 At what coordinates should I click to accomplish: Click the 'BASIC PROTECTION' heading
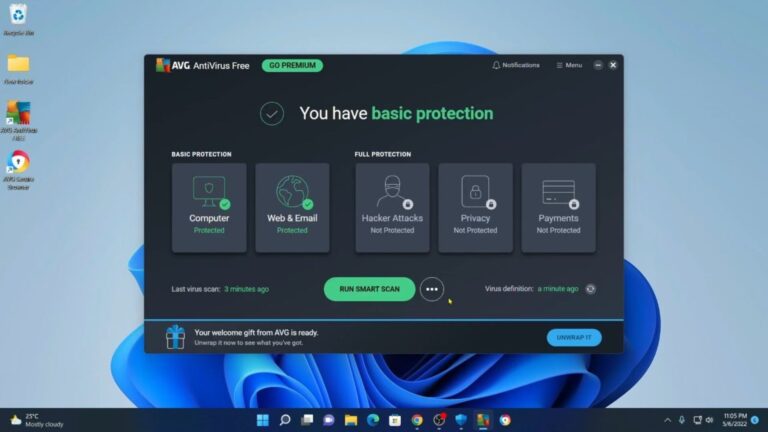coord(201,154)
